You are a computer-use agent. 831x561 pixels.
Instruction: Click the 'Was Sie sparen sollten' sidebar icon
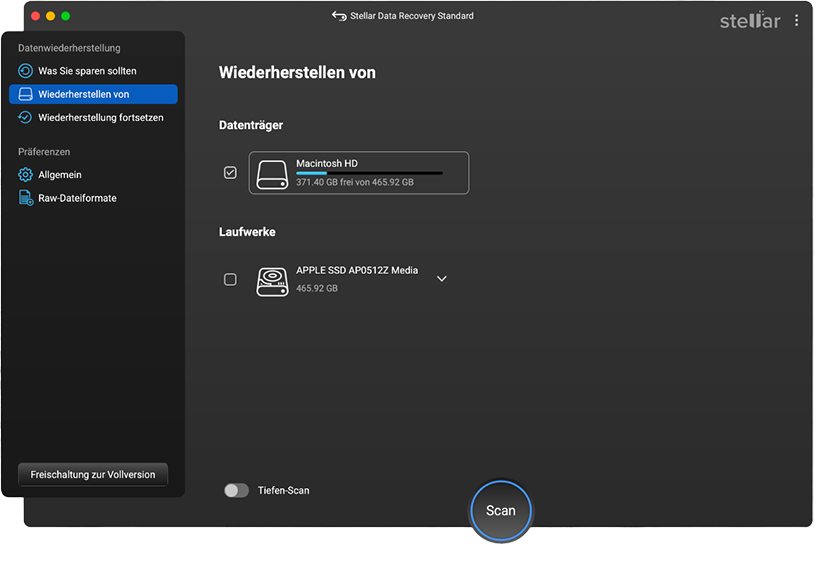coord(26,71)
